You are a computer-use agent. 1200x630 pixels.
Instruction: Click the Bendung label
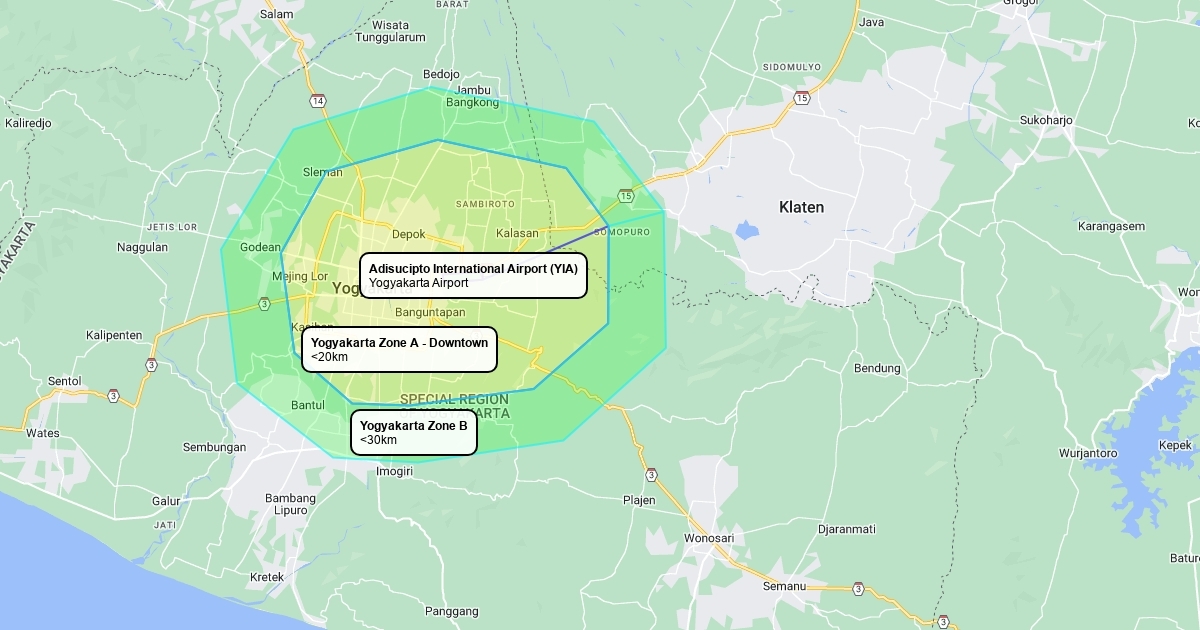877,368
